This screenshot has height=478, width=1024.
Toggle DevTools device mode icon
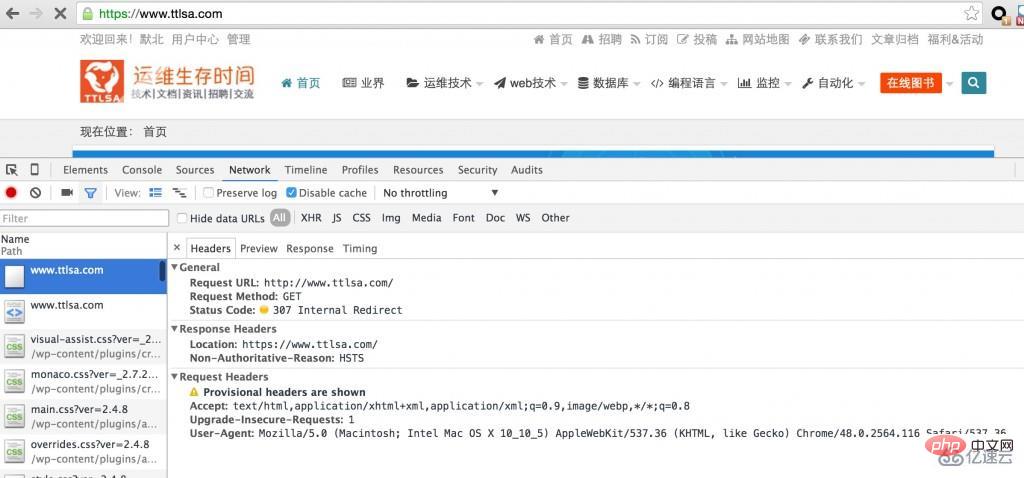35,170
